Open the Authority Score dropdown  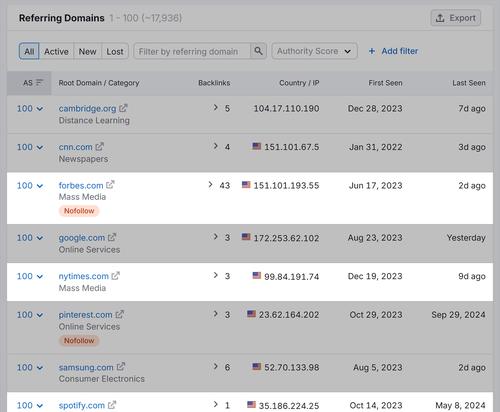click(314, 51)
